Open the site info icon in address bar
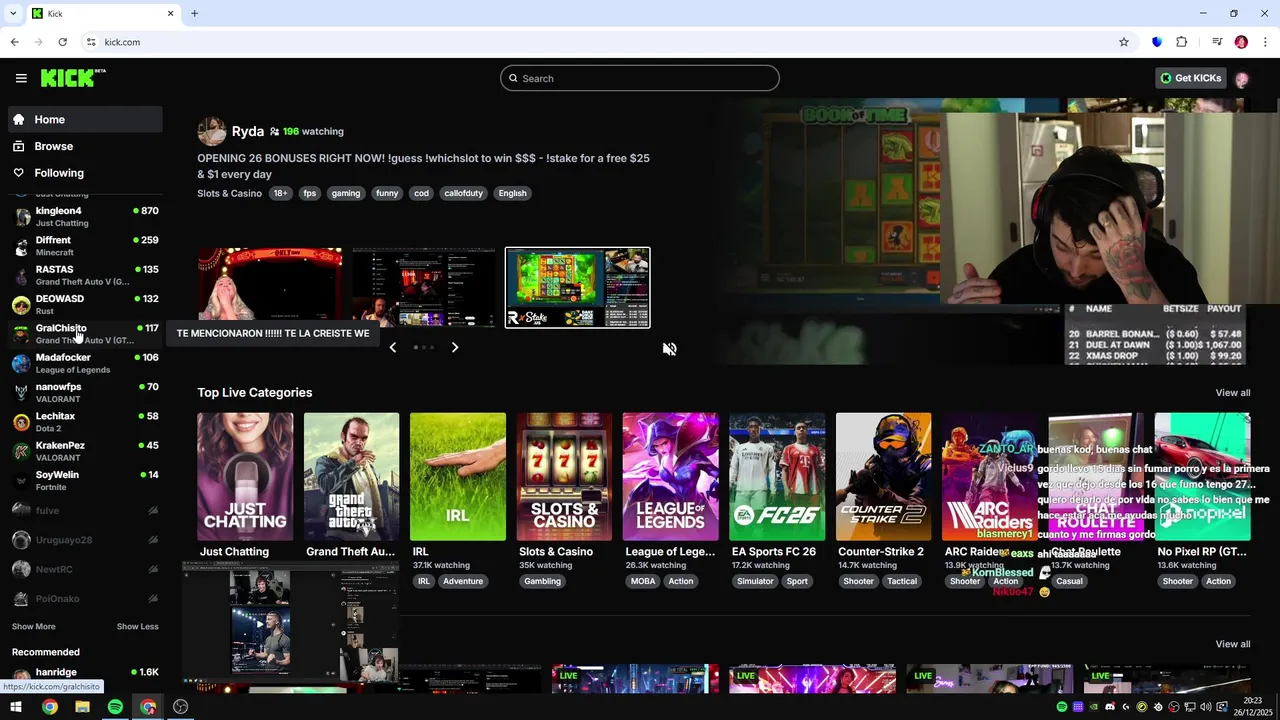This screenshot has height=720, width=1280. [x=91, y=42]
